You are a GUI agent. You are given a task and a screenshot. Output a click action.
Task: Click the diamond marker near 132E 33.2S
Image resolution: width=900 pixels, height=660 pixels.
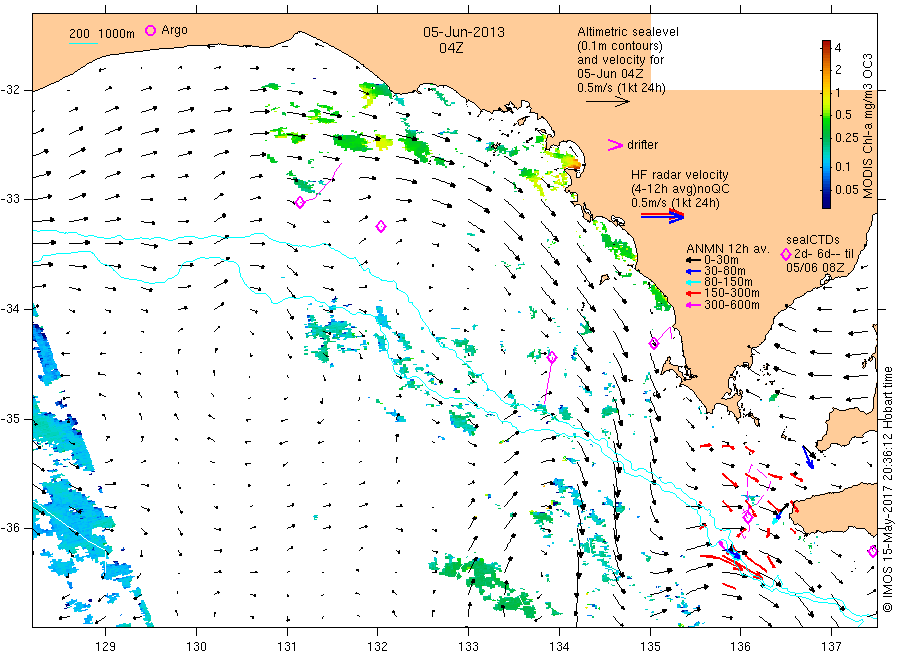click(381, 227)
